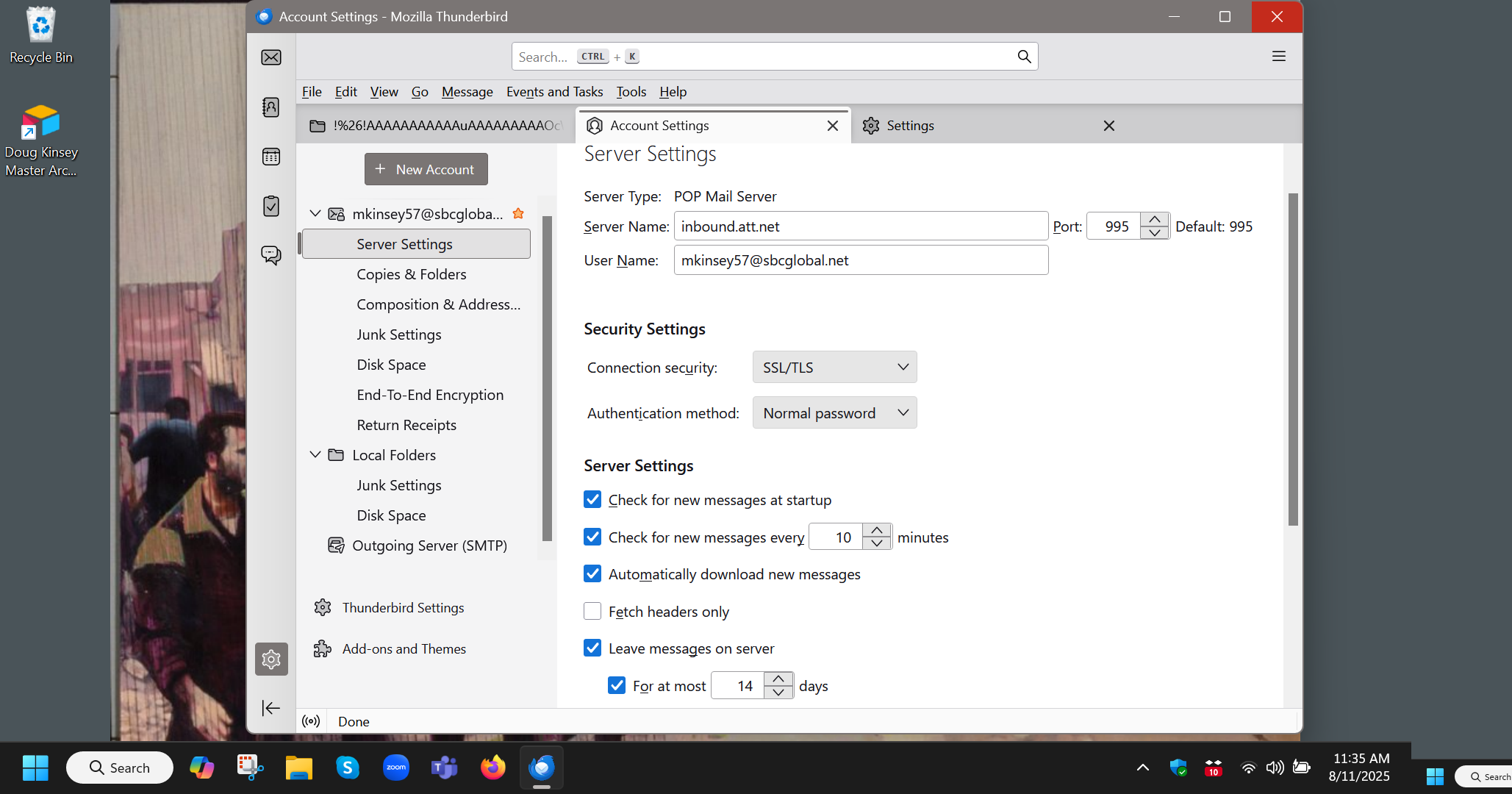Click the default account star icon
The image size is (1512, 794).
(x=518, y=213)
